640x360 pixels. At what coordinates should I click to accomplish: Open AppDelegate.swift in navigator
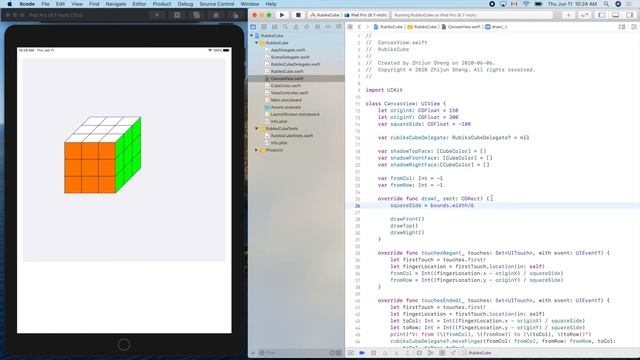[288, 50]
